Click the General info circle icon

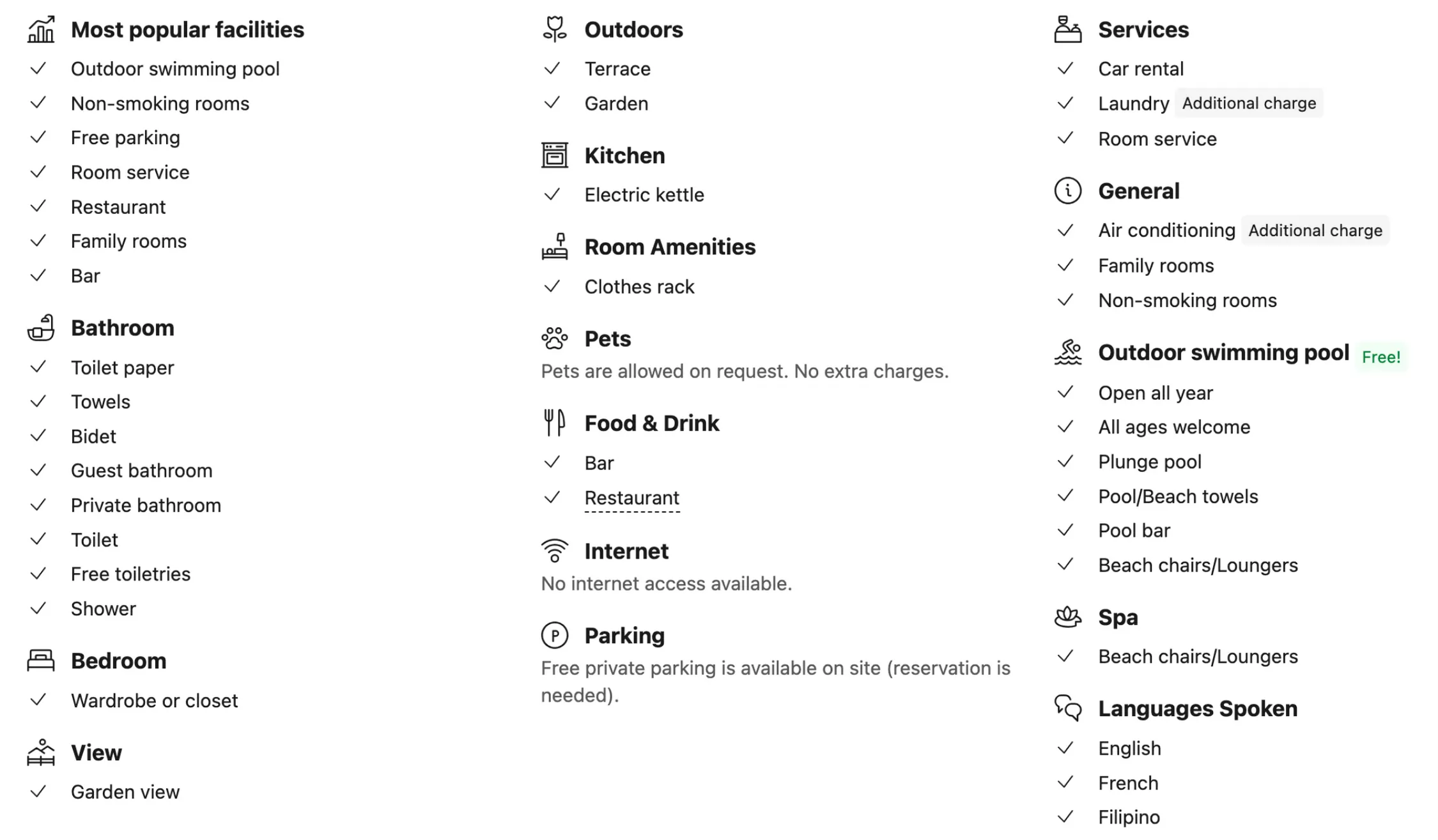pos(1067,191)
